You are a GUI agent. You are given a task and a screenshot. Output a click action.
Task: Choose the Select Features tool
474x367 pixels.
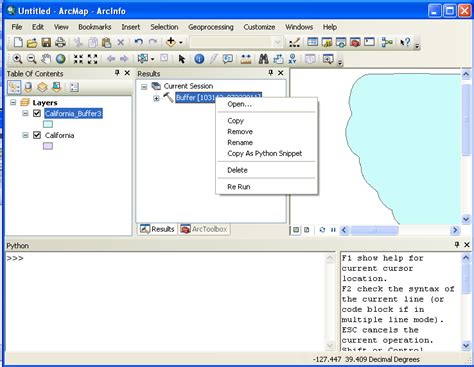click(143, 59)
